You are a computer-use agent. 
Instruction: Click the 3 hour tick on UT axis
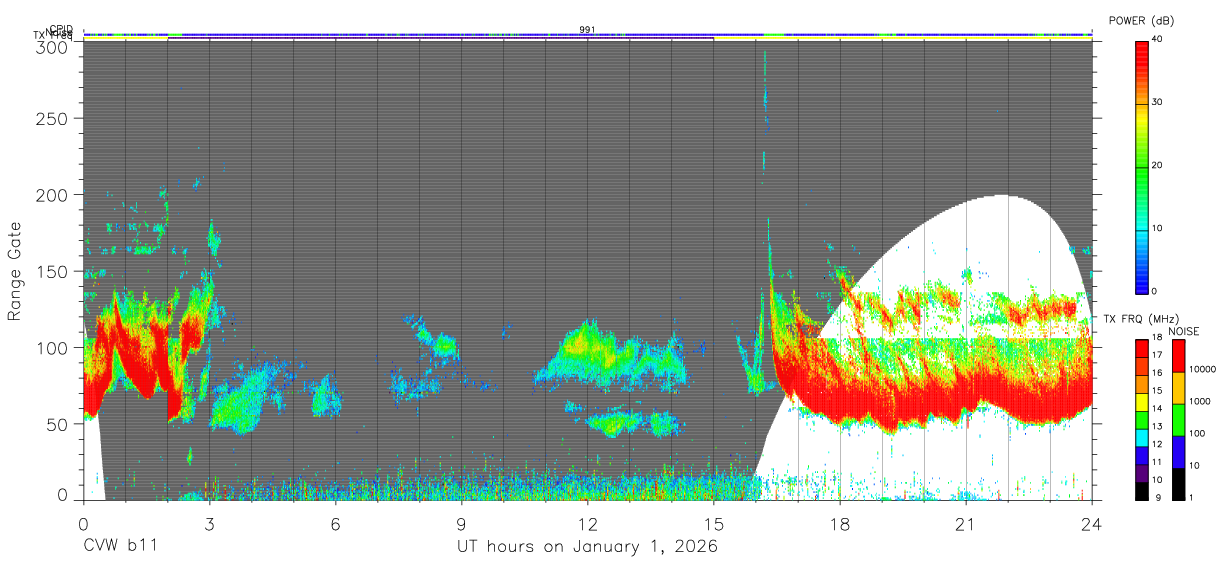[x=209, y=523]
